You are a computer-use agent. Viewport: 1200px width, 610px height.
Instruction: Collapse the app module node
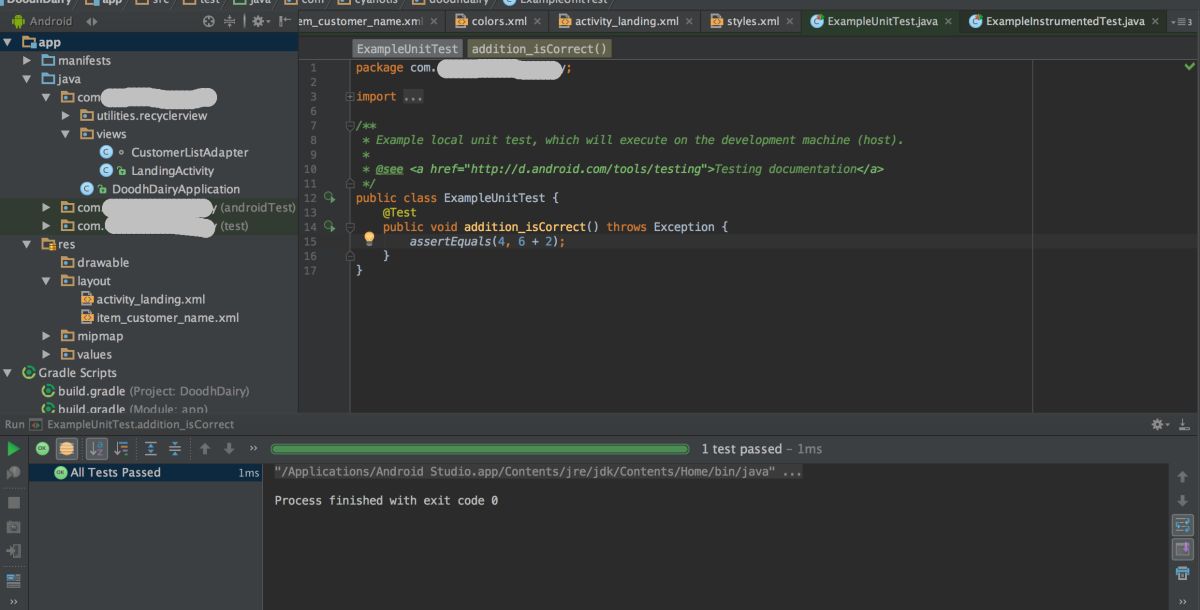coord(8,42)
